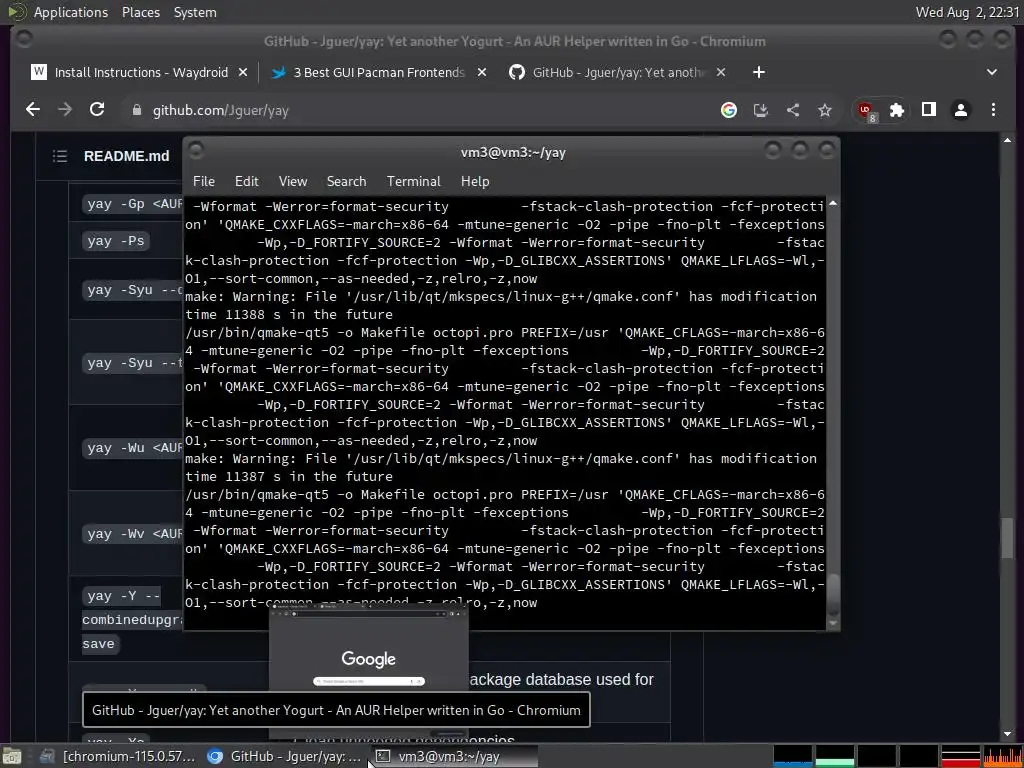Open the Applications menu in top panel
Viewport: 1024px width, 768px height.
71,12
